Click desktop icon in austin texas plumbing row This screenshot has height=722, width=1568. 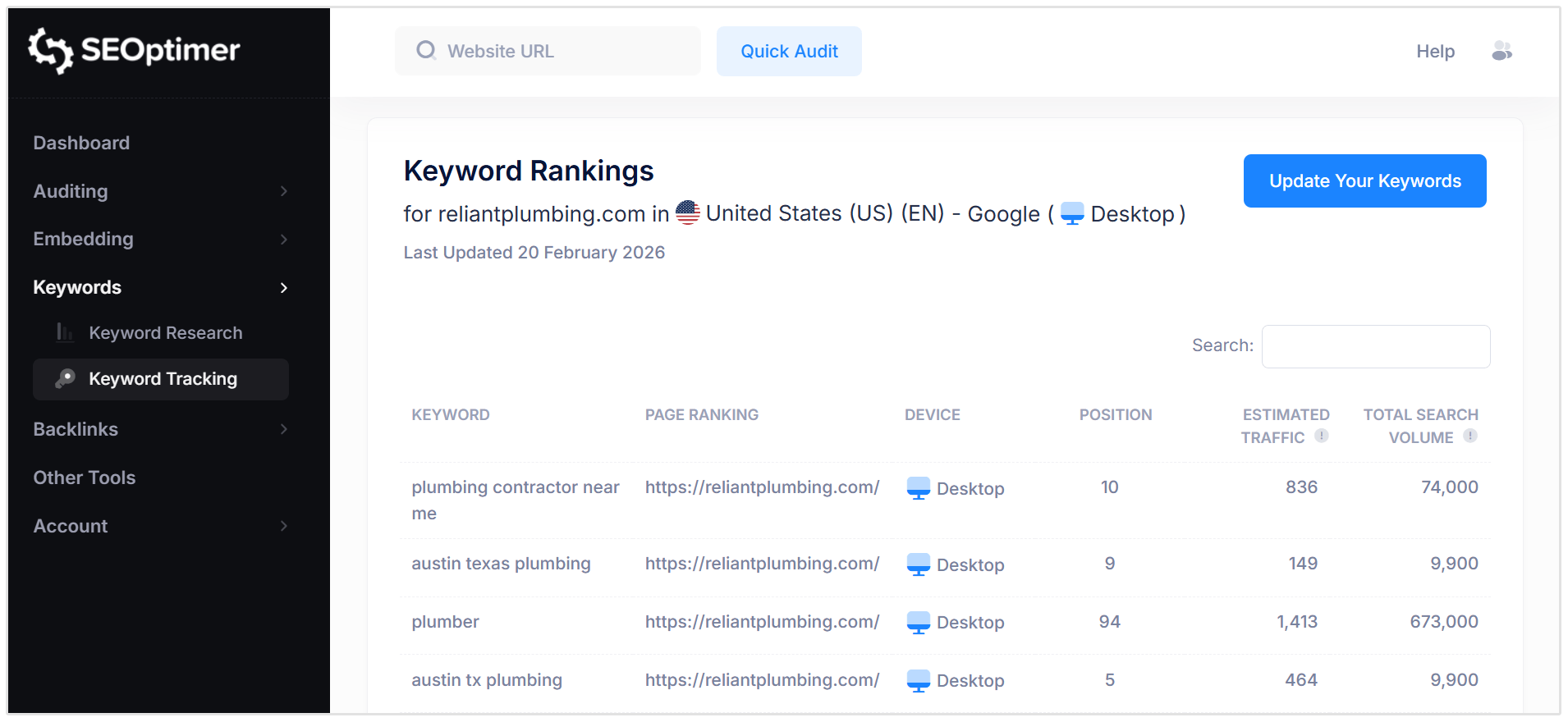tap(918, 564)
